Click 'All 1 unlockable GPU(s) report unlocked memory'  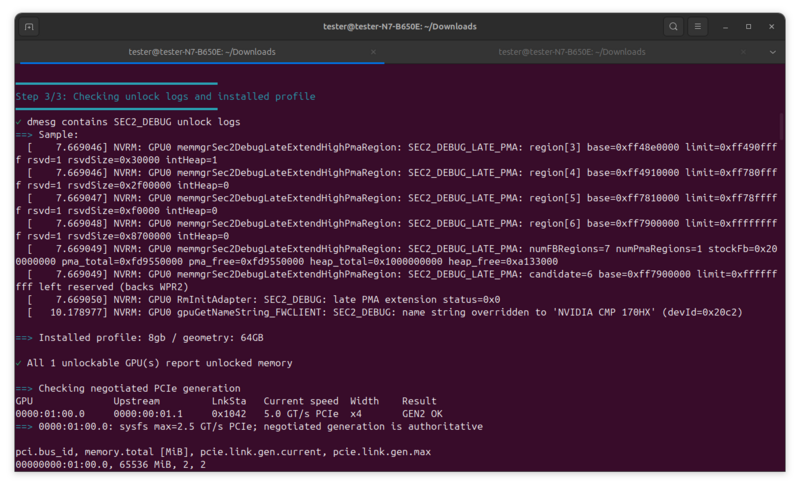[154, 363]
